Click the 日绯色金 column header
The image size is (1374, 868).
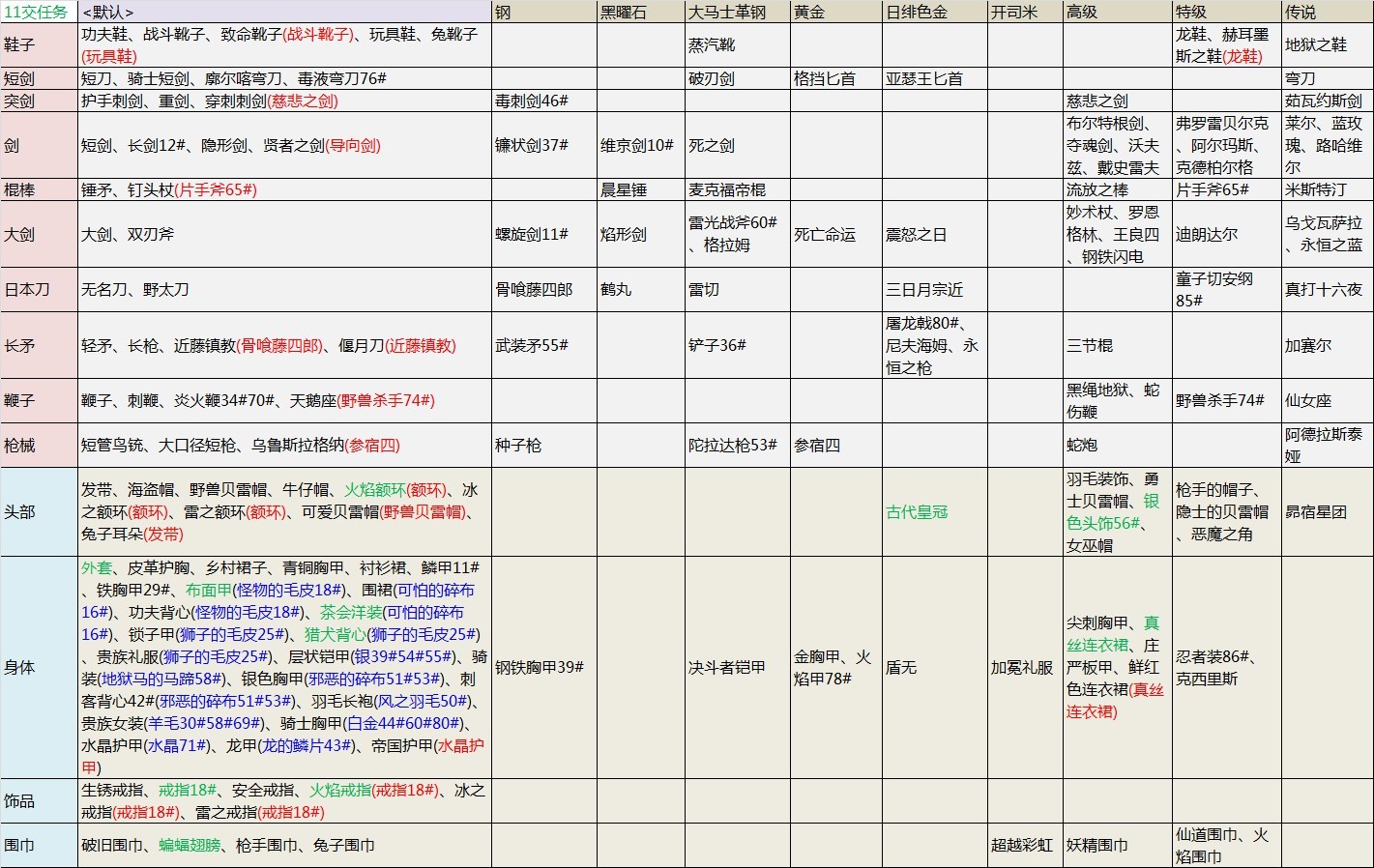917,12
